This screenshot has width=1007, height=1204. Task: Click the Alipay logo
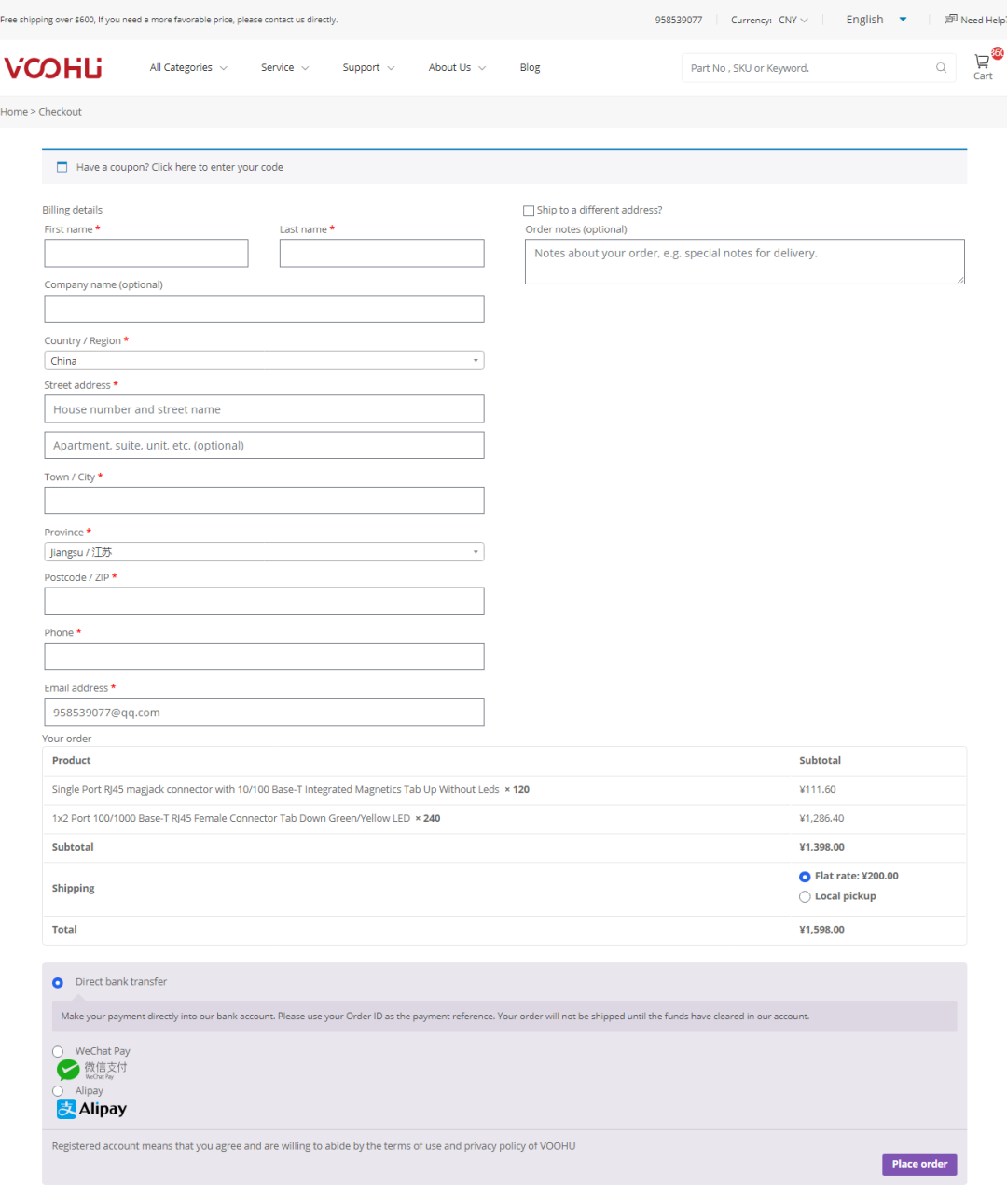91,1109
